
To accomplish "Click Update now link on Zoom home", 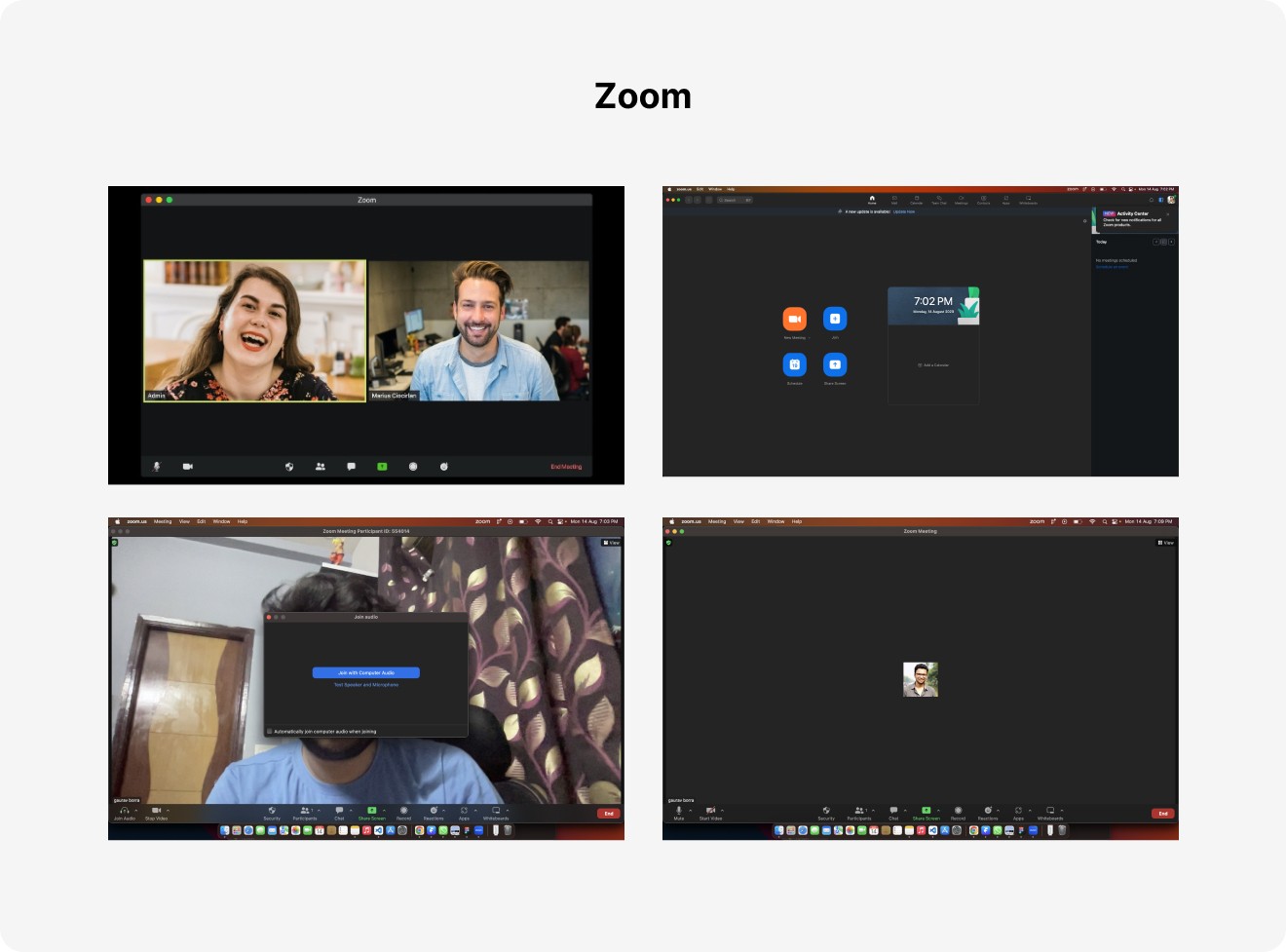I will [904, 211].
